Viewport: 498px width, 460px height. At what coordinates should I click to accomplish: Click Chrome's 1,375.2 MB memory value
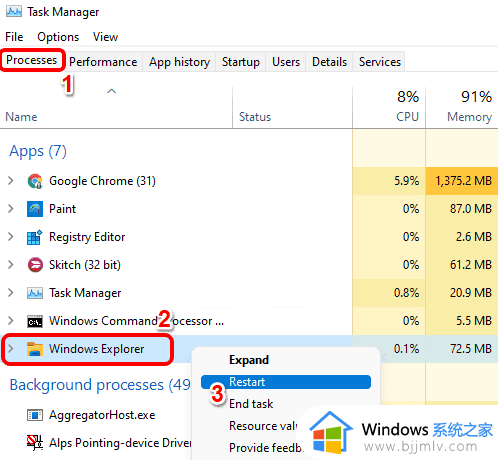tap(463, 181)
